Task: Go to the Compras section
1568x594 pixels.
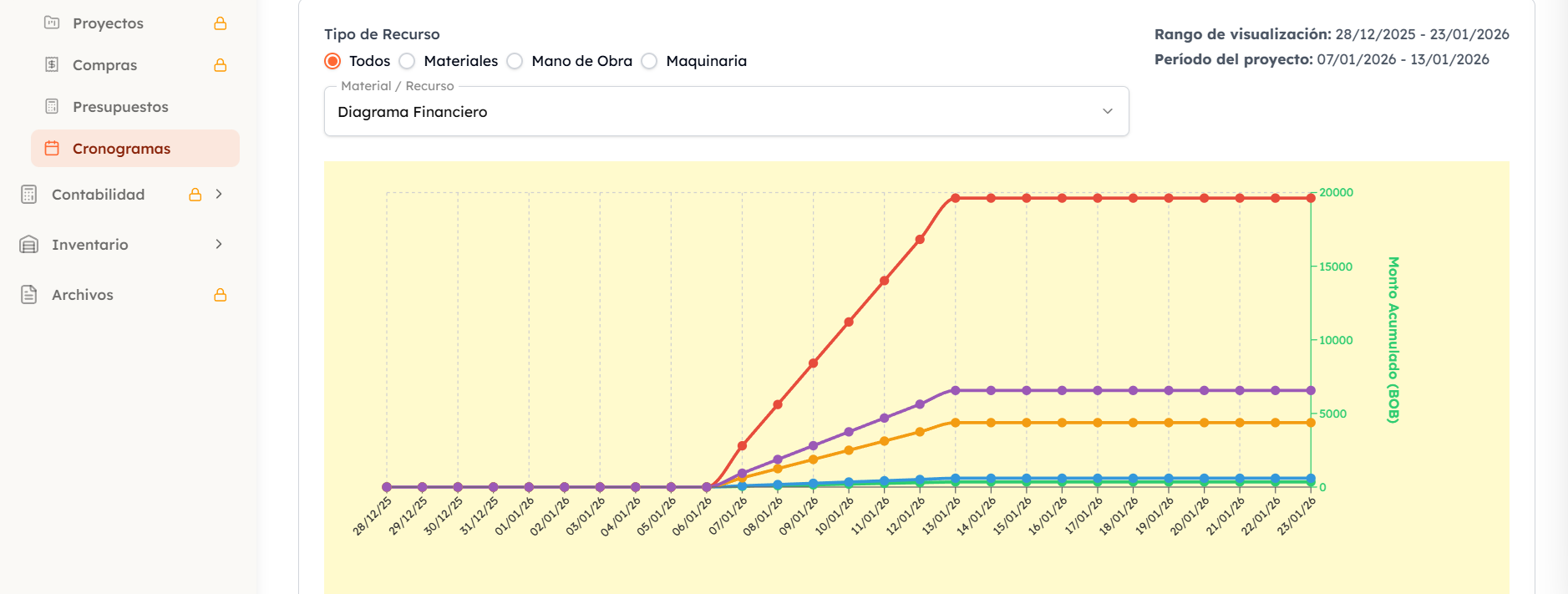Action: pyautogui.click(x=104, y=65)
